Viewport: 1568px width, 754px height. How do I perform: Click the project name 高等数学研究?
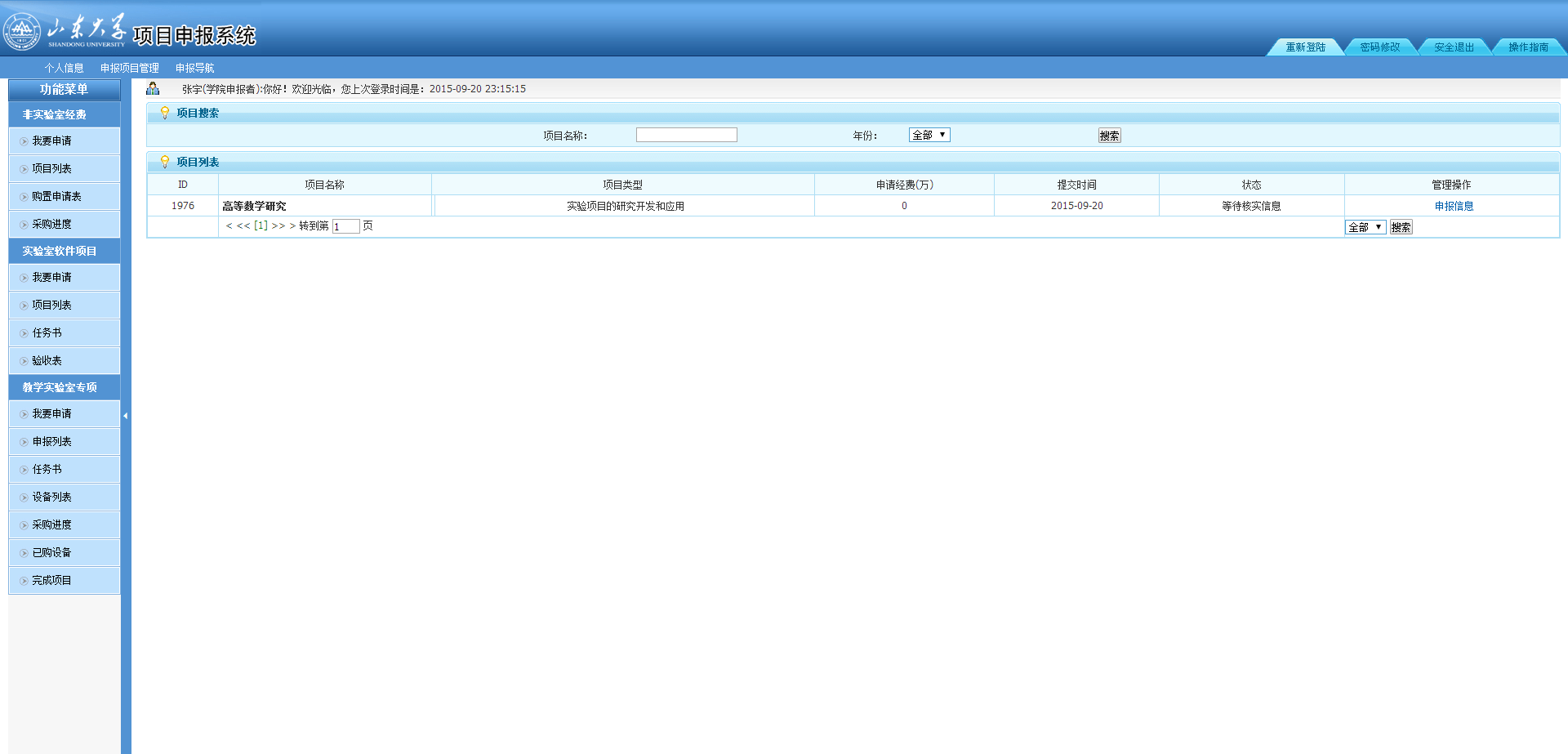tap(254, 206)
